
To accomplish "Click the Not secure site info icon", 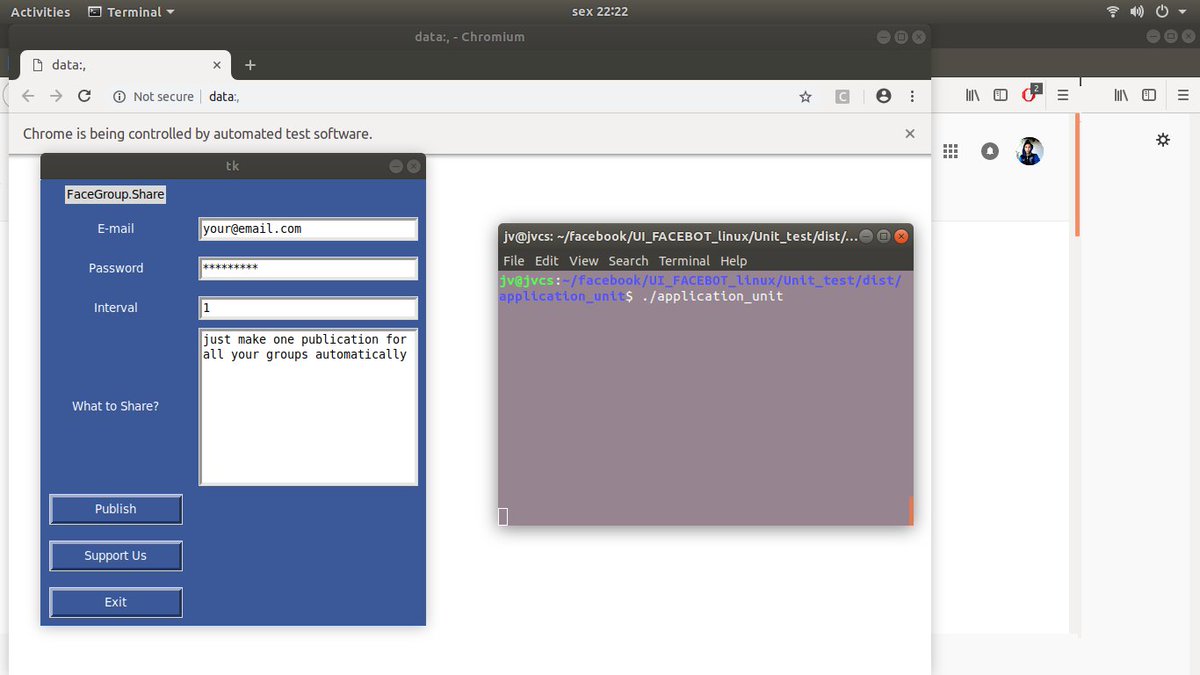I will [x=119, y=97].
